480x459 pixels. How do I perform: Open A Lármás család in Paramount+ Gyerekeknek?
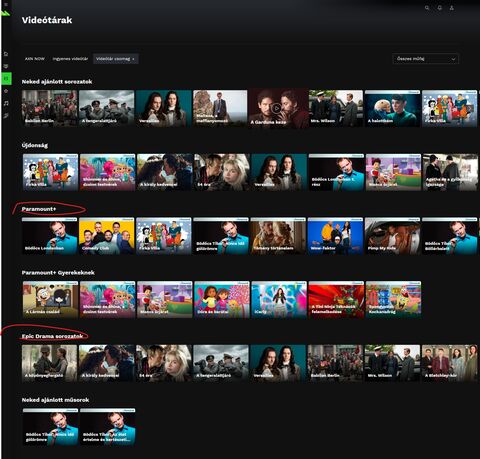pos(50,299)
